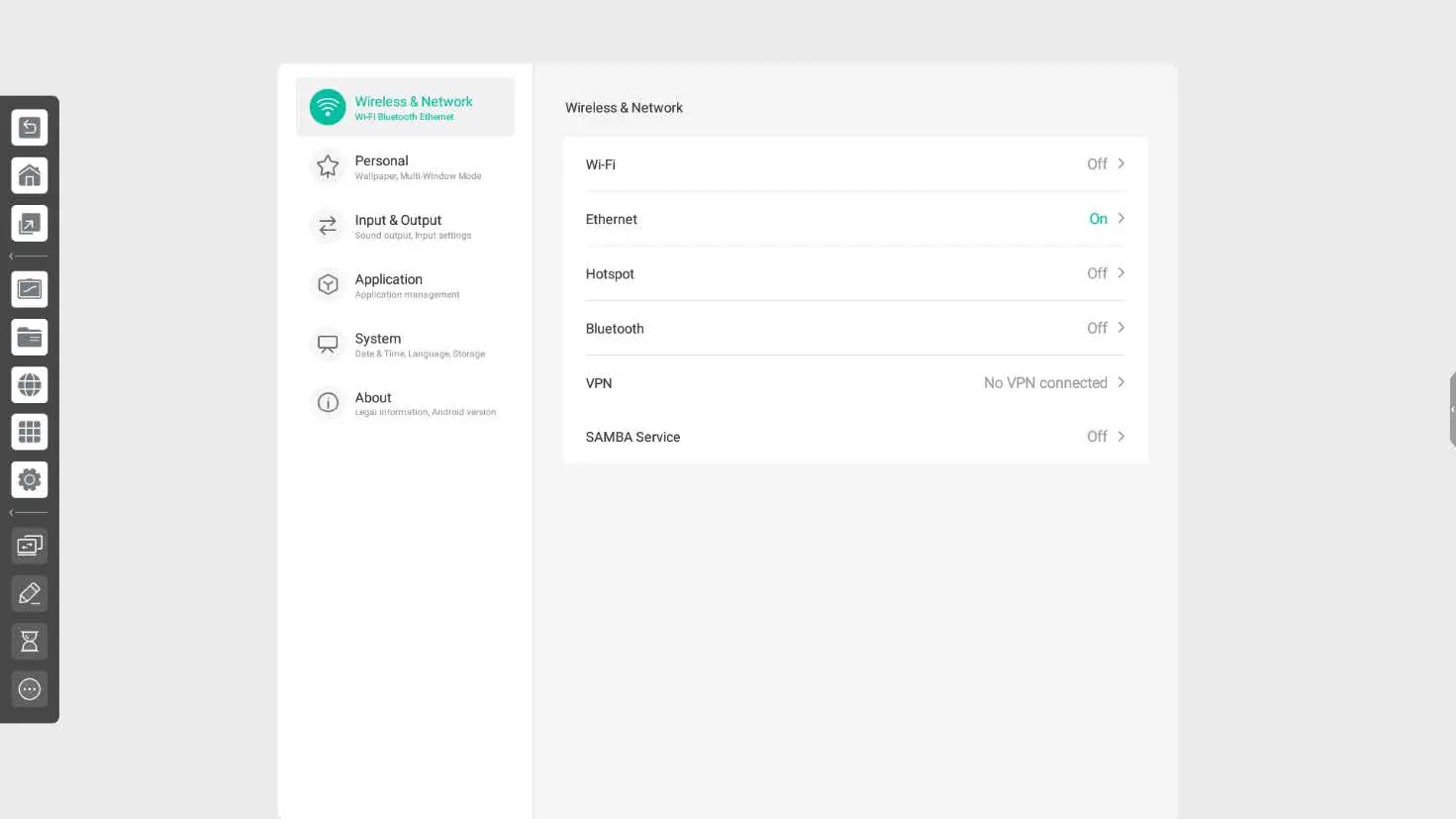The image size is (1456, 819).
Task: Open Wi-Fi settings showing Off status
Action: [x=854, y=164]
